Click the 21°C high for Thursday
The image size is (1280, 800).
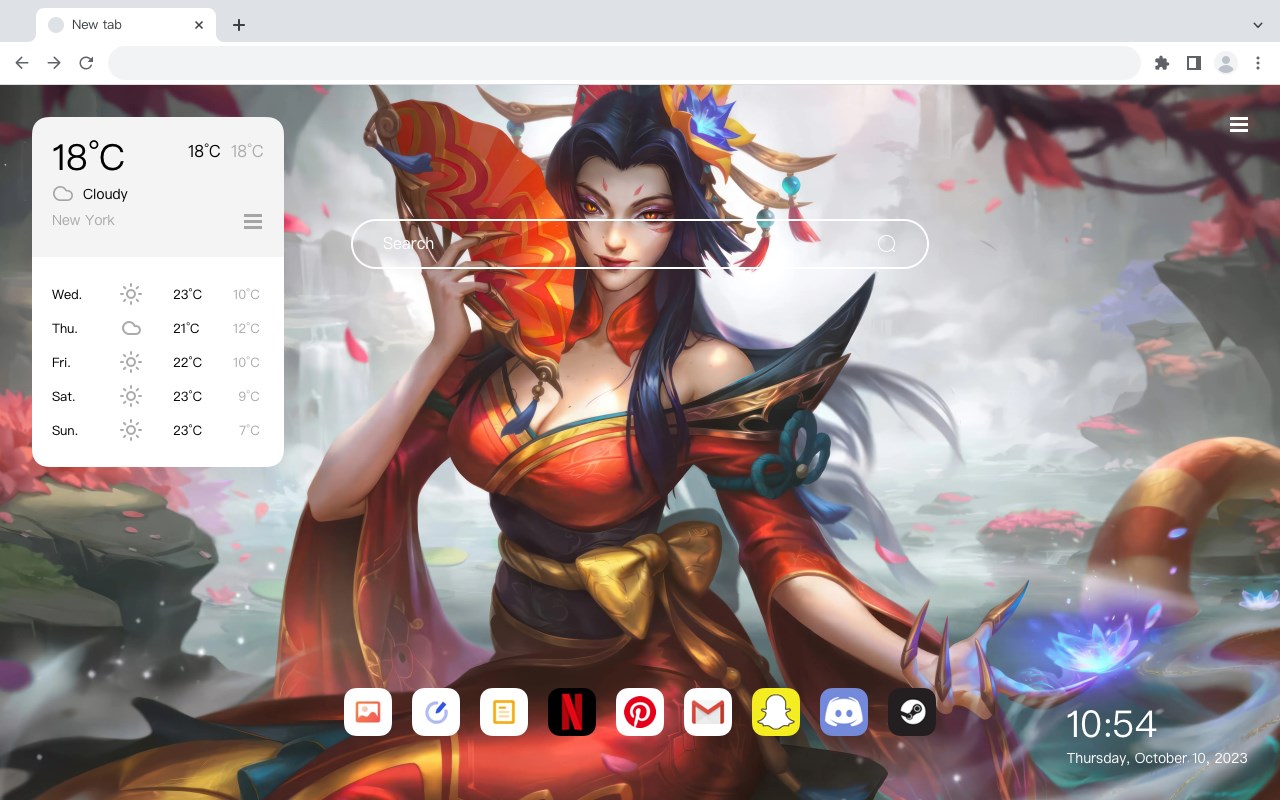[x=186, y=329]
